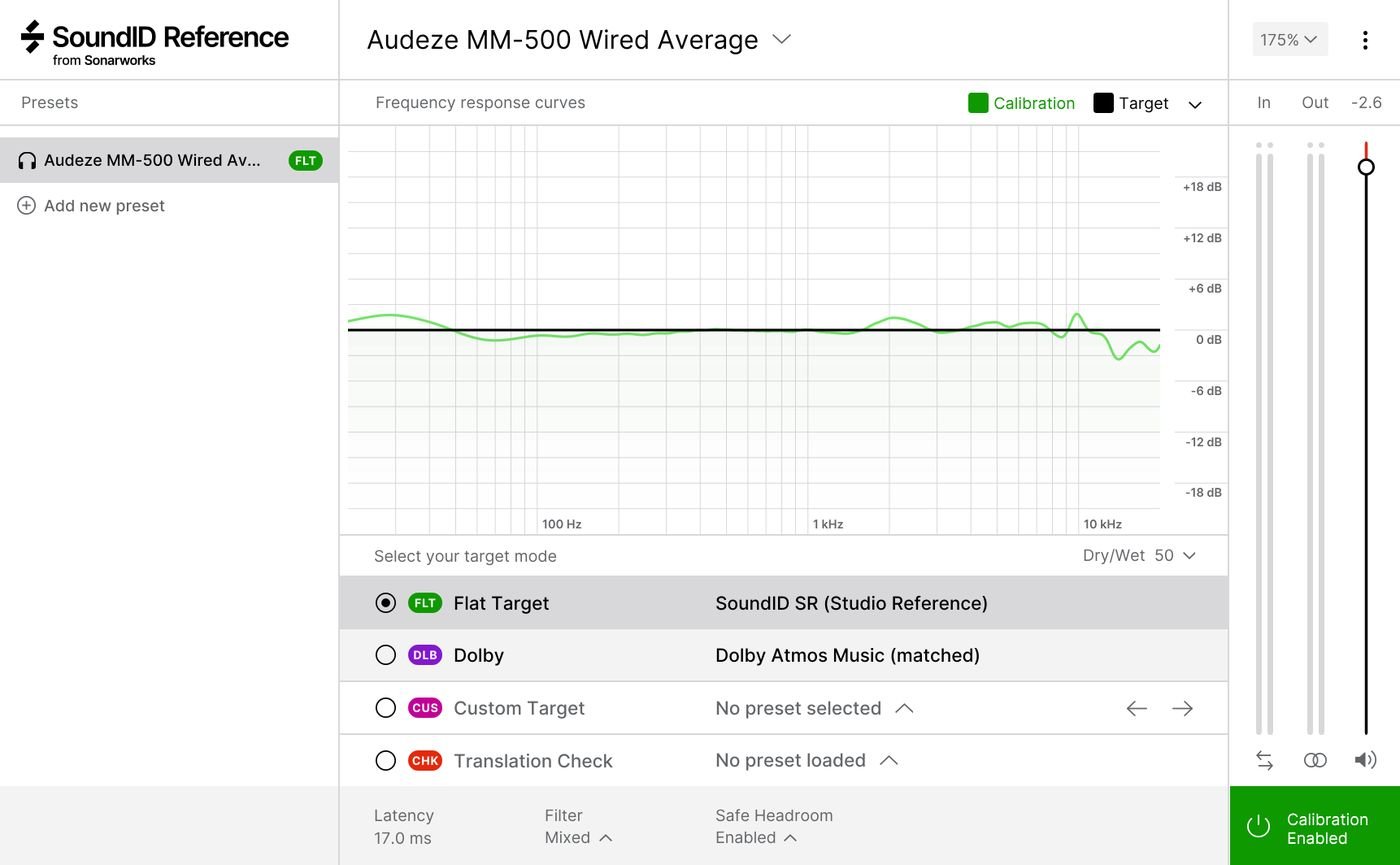Select the Audeze MM-500 Wired Av... preset
This screenshot has height=865, width=1400.
coord(169,160)
